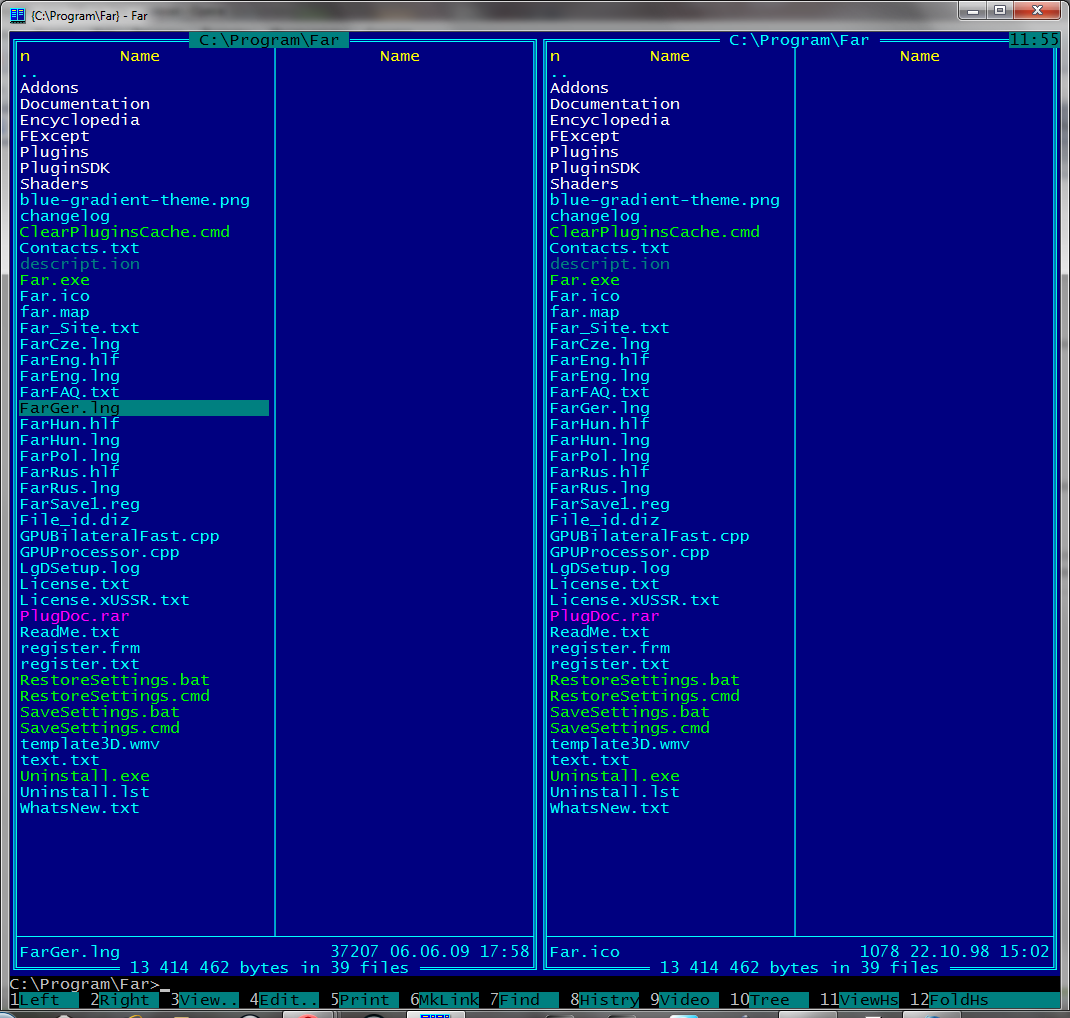Select WhatsNew.txt in the right panel

click(x=609, y=808)
